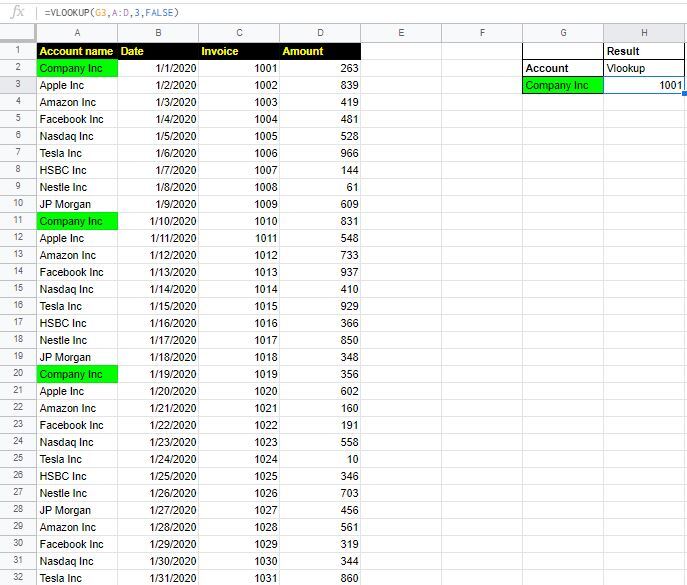Click the green "Company Inc" cell in column G
Viewport: 687px width, 585px height.
pyautogui.click(x=563, y=86)
